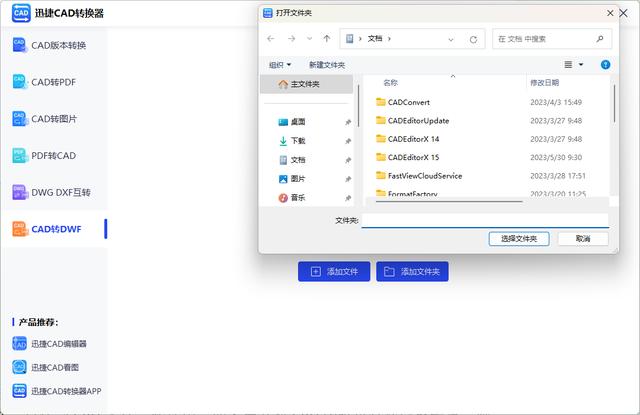The width and height of the screenshot is (640, 415).
Task: Click the 添加文件夹 button
Action: pyautogui.click(x=412, y=271)
